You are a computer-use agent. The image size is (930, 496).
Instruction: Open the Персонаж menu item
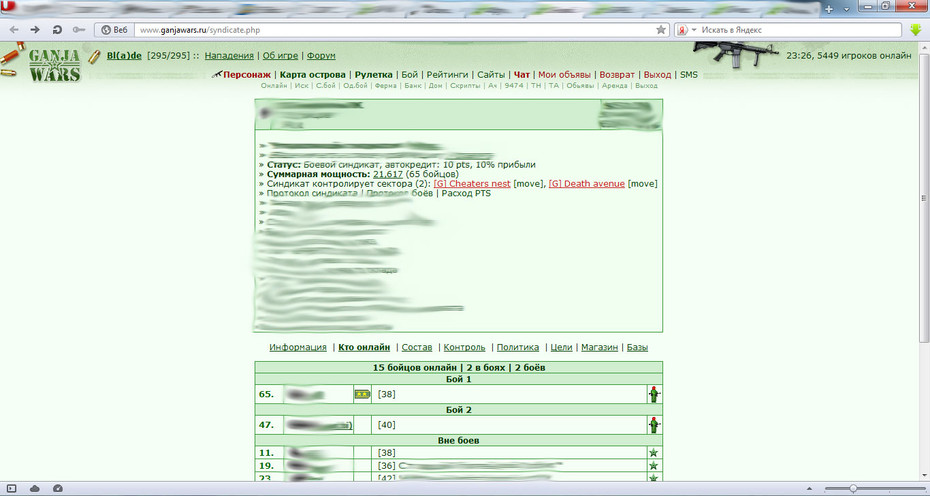(x=247, y=75)
